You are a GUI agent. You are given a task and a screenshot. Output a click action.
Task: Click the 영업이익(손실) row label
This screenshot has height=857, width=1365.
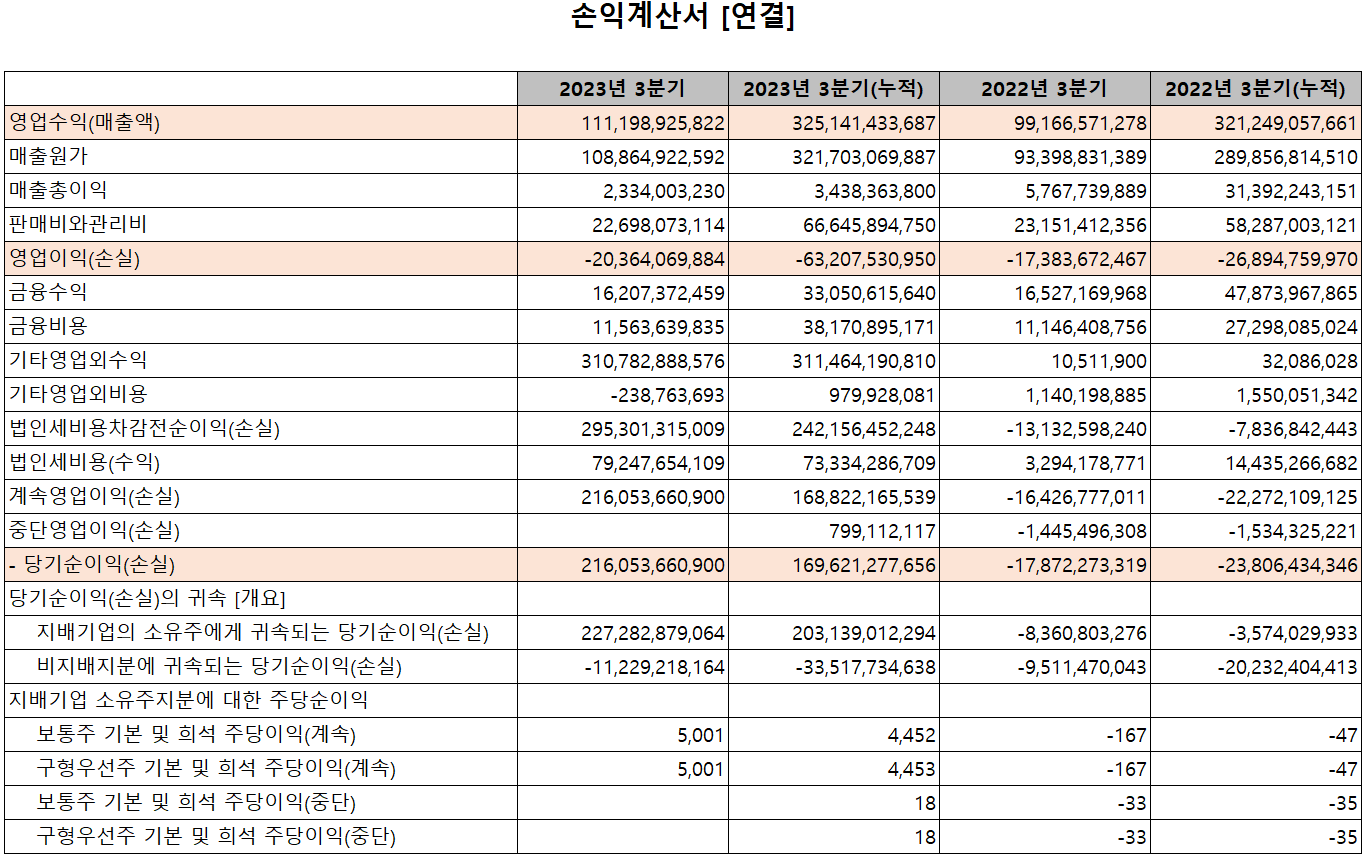tap(74, 259)
